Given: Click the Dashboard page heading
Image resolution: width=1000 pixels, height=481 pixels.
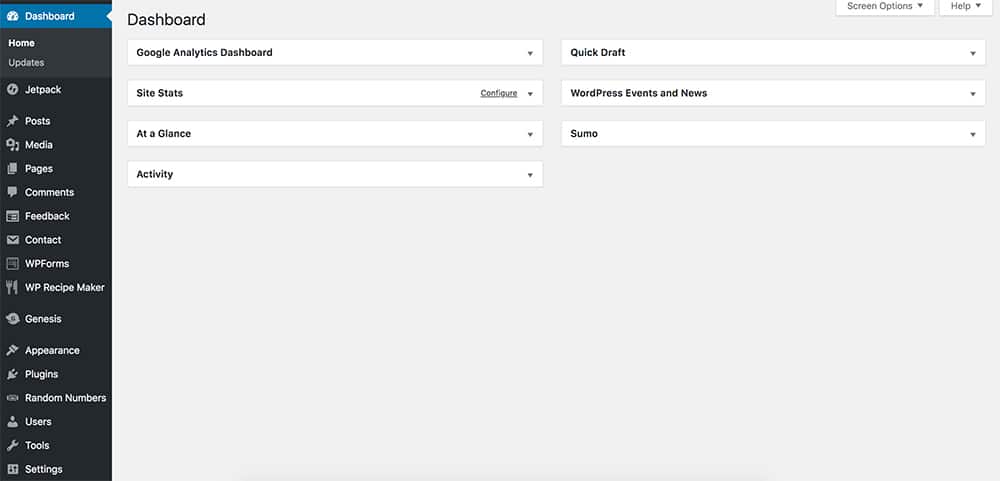Looking at the screenshot, I should click(x=166, y=20).
